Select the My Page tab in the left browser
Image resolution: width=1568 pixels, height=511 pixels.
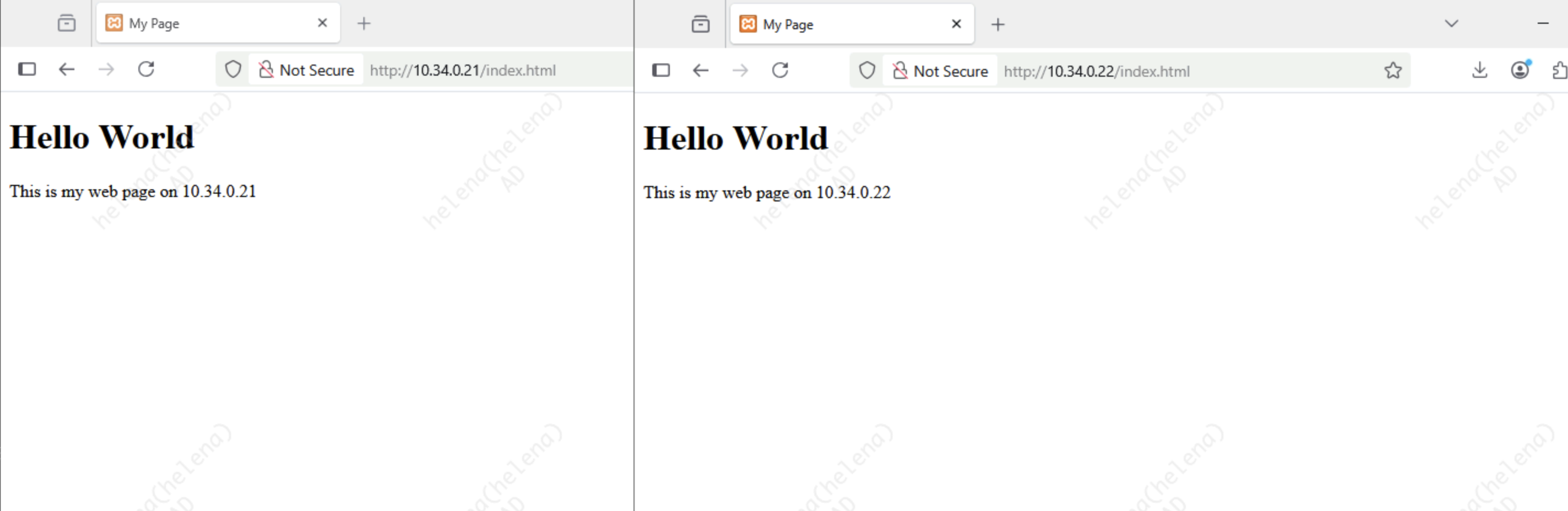[207, 24]
